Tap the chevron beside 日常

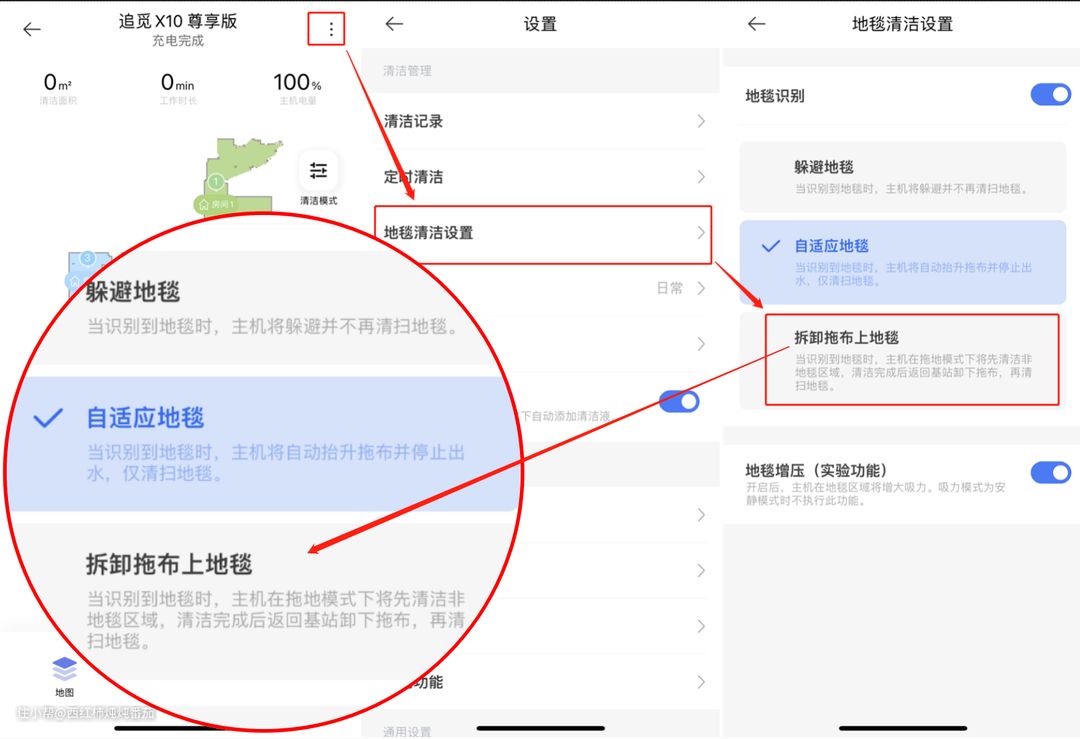[x=701, y=288]
